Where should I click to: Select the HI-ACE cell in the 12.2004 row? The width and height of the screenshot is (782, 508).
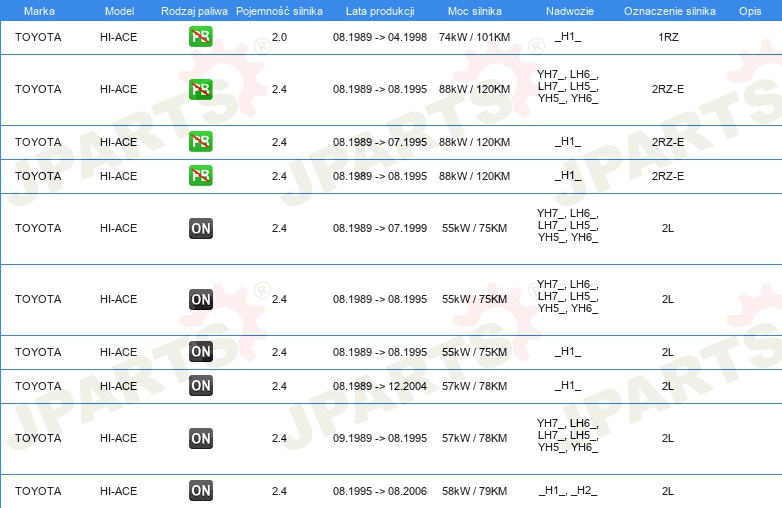pyautogui.click(x=118, y=386)
